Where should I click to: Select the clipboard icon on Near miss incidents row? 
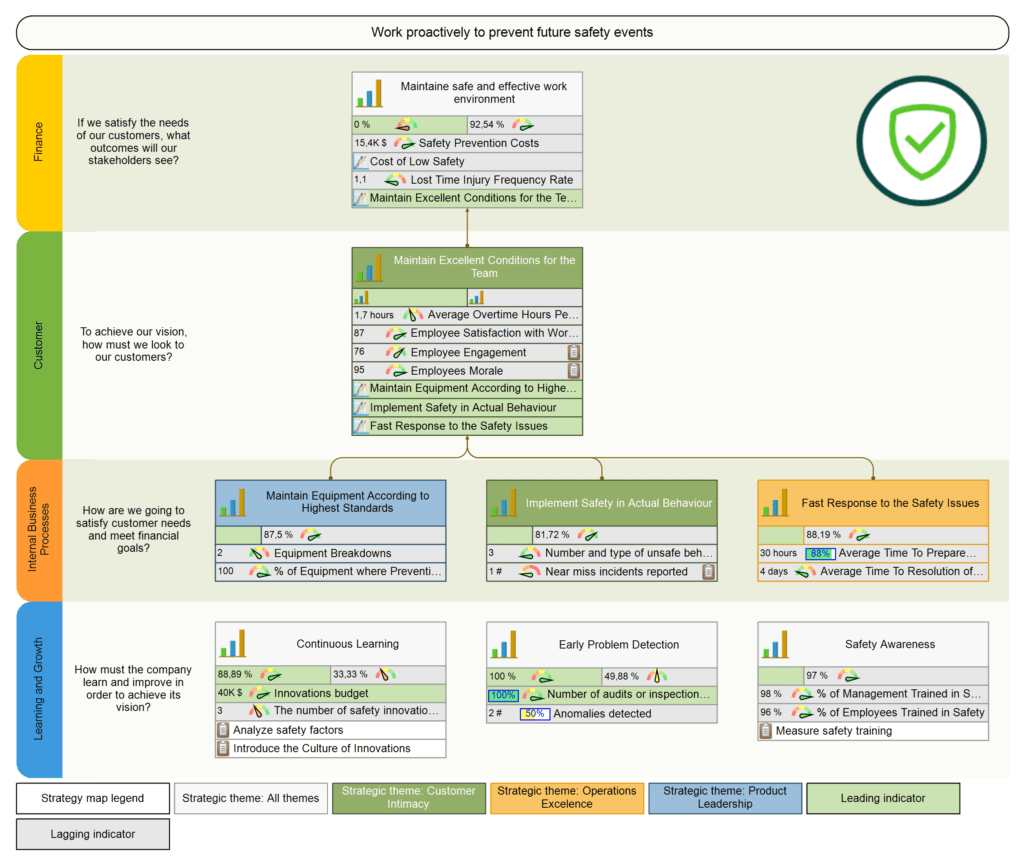coord(708,572)
